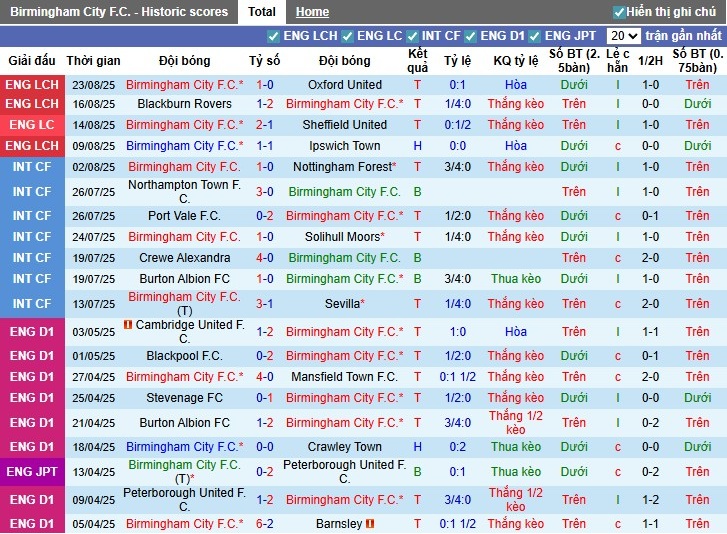Click the ENG D1 label dated 03/05/25

32,332
